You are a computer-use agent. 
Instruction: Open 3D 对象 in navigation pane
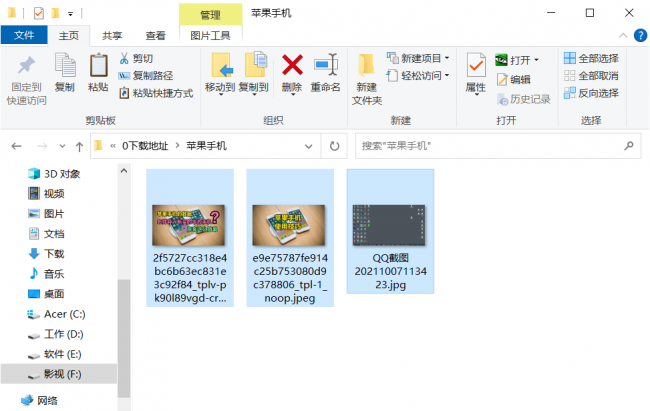54,174
